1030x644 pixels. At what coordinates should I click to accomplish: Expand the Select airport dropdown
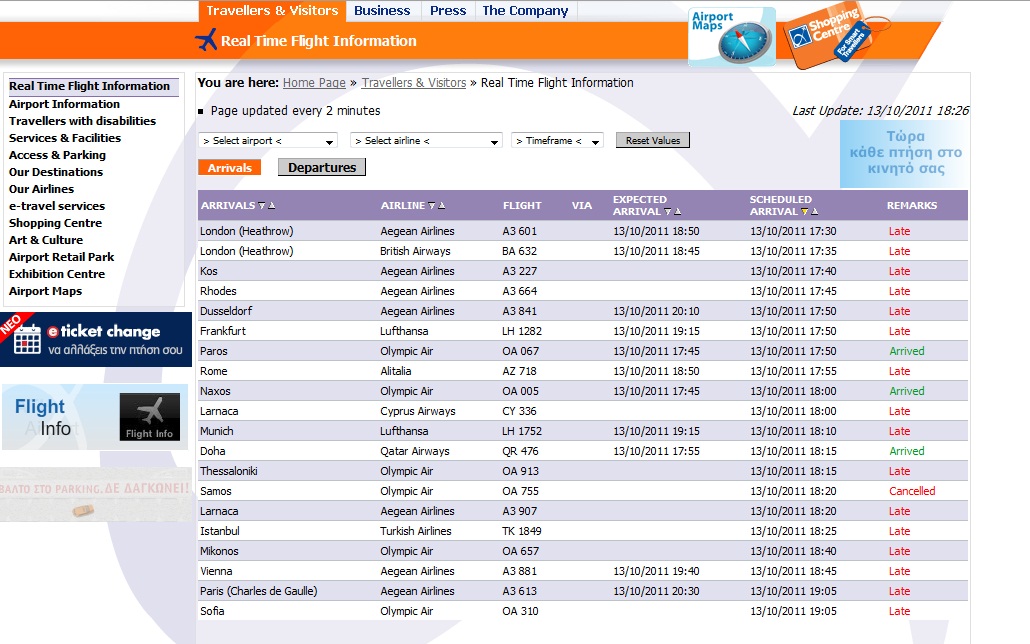pos(268,141)
